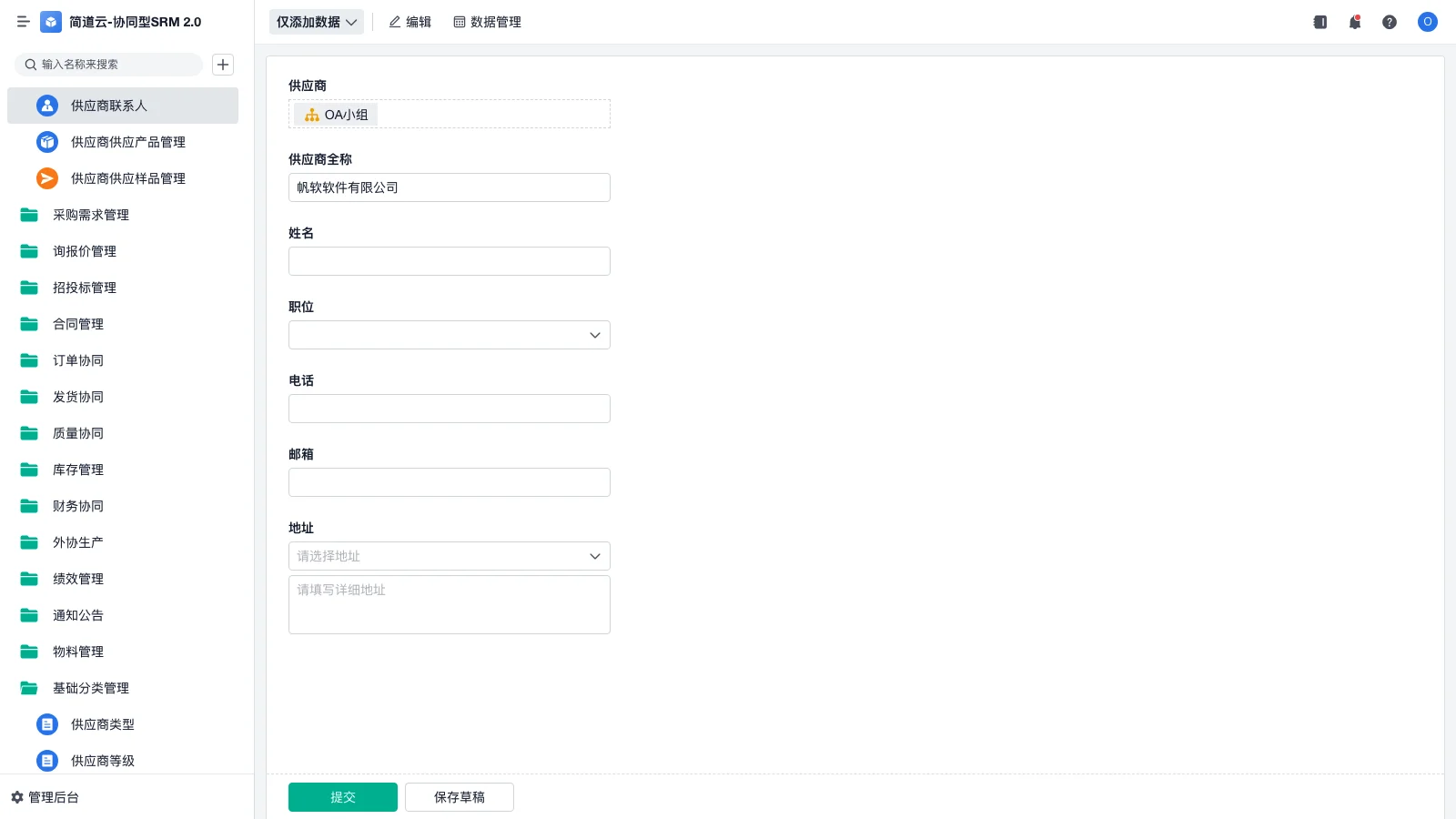Screen dimensions: 1456x819
Task: Open the help question mark icon
Action: click(x=1390, y=22)
